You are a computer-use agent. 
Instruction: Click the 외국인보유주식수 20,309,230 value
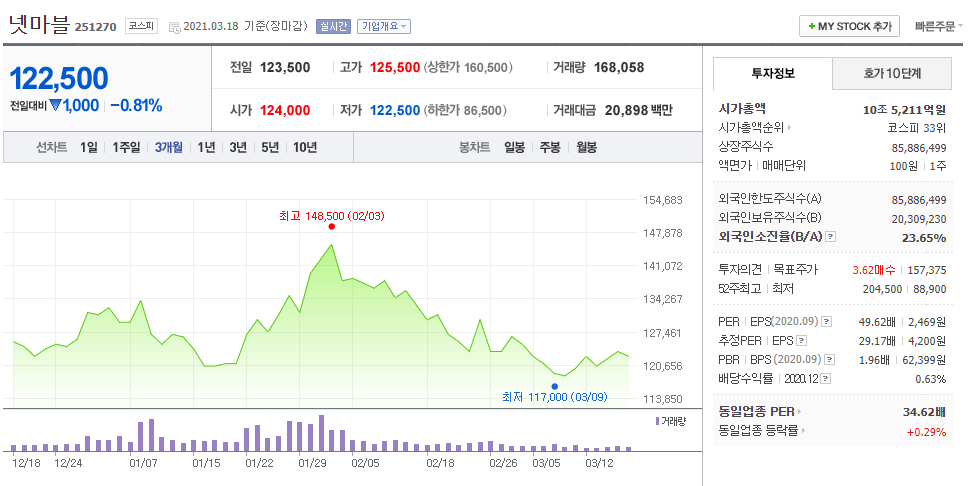(919, 218)
